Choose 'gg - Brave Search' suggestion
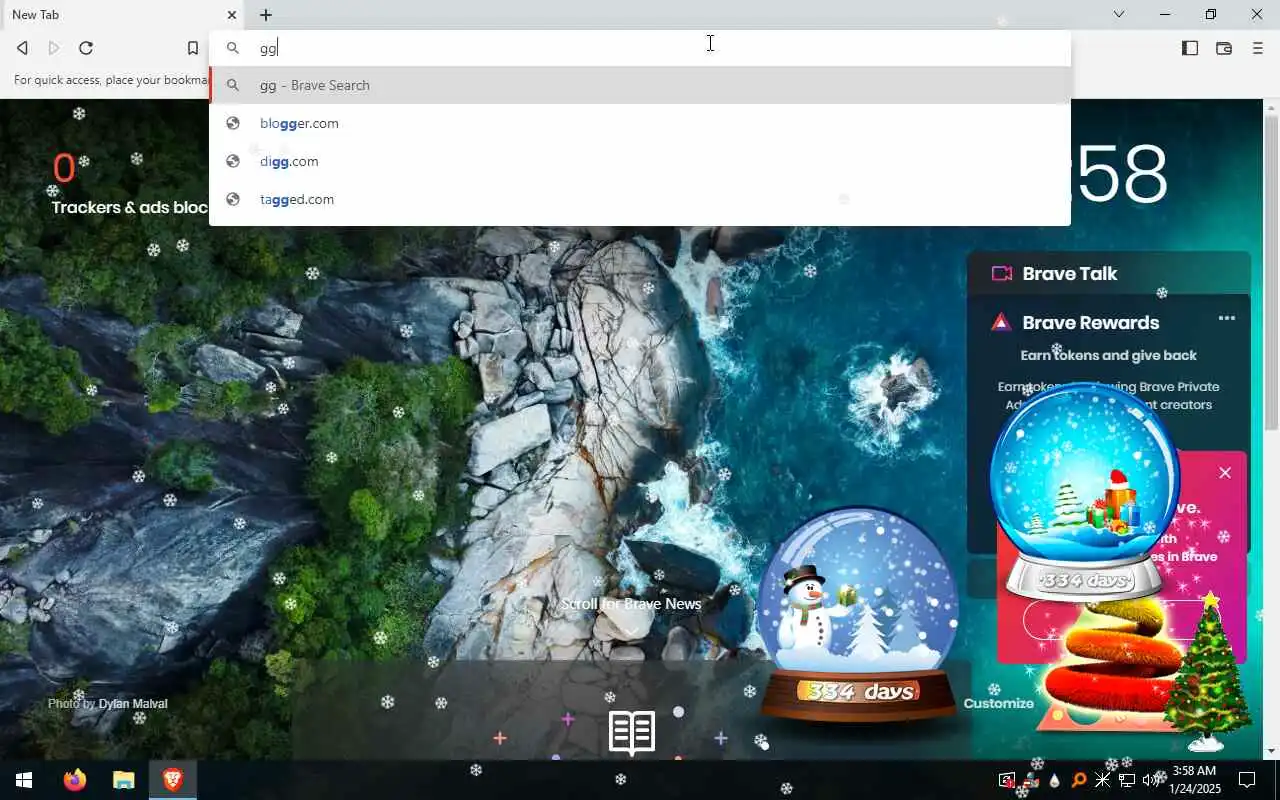The height and width of the screenshot is (800, 1280). [640, 85]
